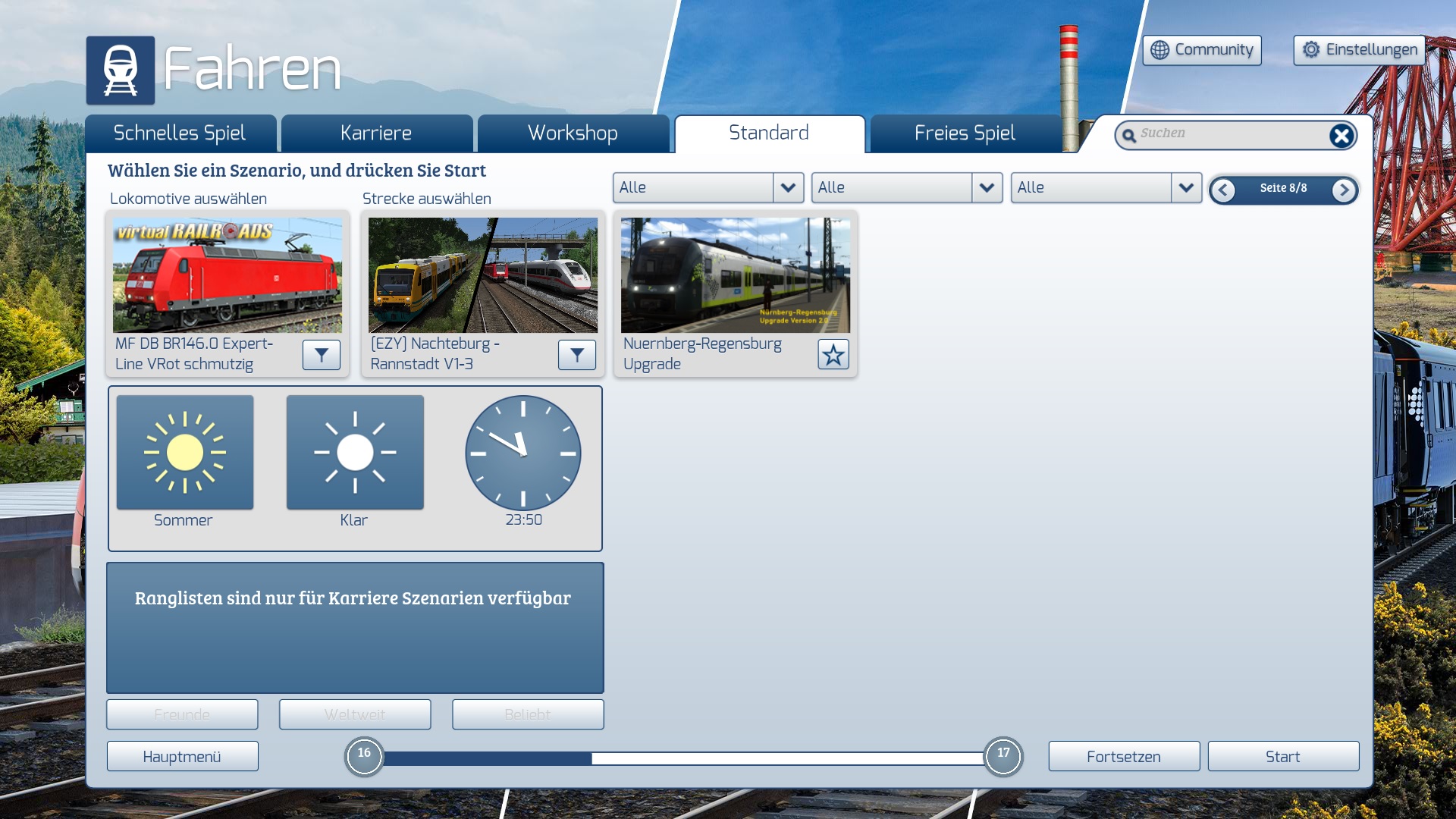
Task: Click the level progress bar
Action: [682, 758]
